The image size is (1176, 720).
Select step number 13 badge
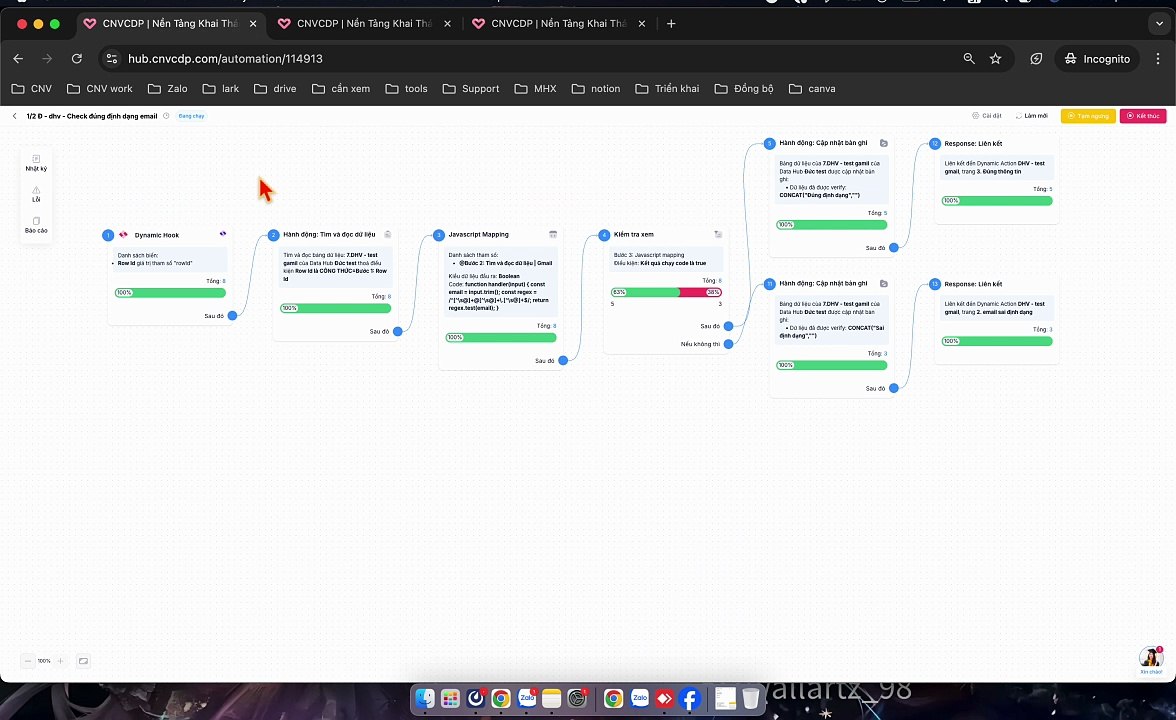coord(934,284)
